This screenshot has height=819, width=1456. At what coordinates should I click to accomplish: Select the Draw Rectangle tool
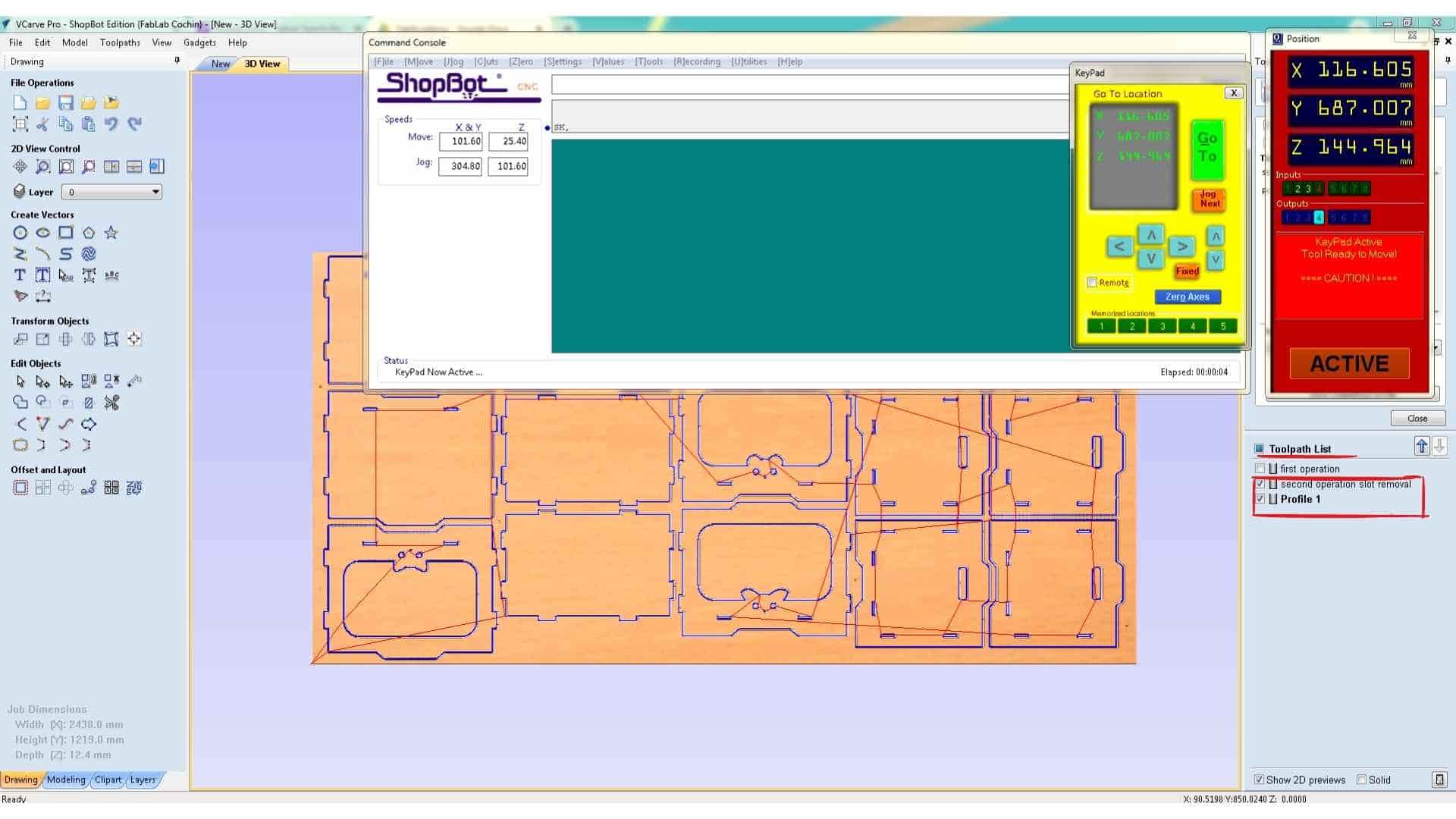click(66, 233)
